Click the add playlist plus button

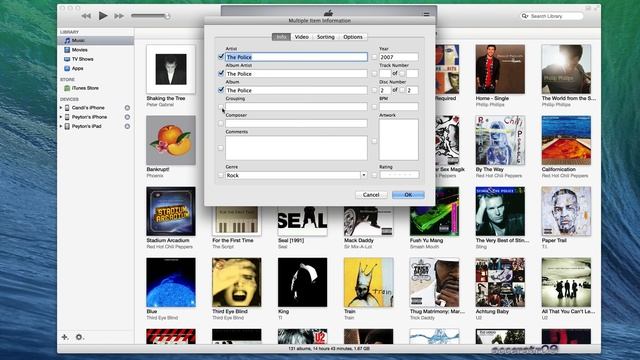click(65, 337)
